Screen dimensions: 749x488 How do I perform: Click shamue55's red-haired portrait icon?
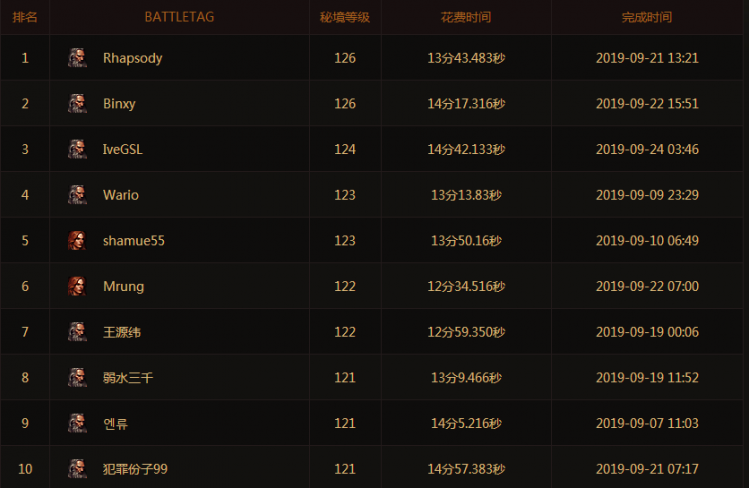(x=76, y=241)
